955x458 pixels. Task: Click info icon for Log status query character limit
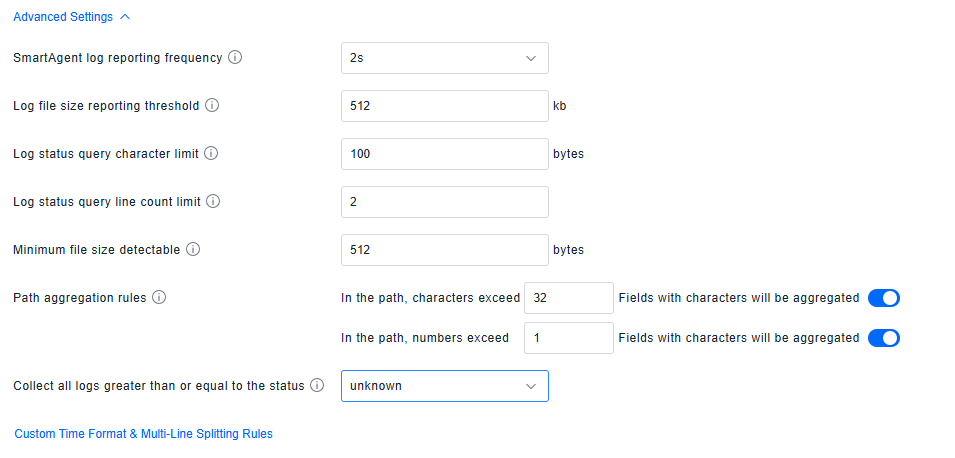coord(211,154)
